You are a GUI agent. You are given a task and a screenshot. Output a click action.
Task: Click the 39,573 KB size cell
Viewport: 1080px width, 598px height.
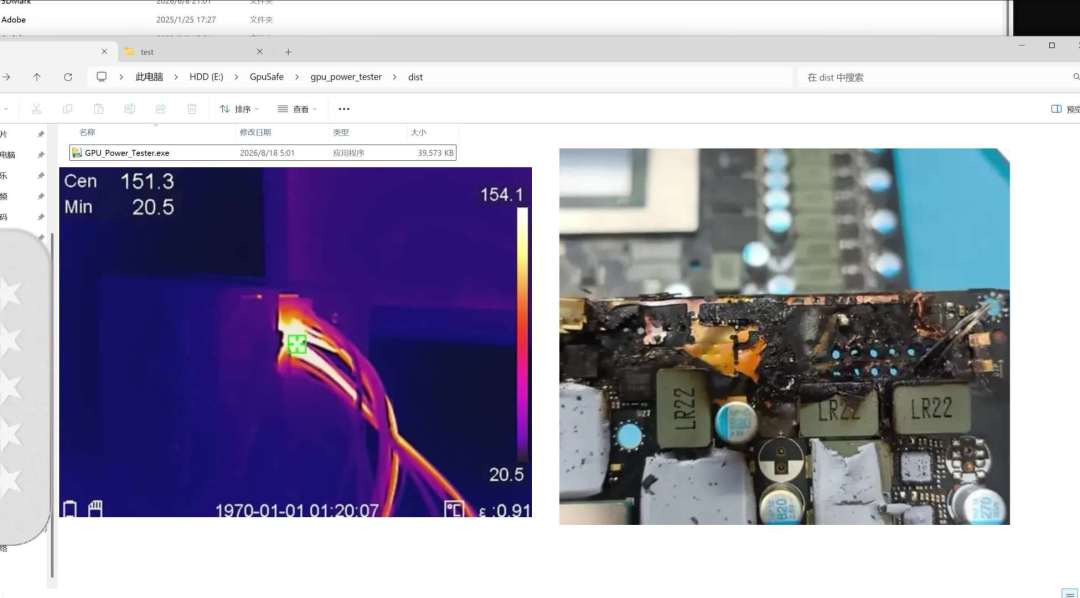pyautogui.click(x=435, y=153)
